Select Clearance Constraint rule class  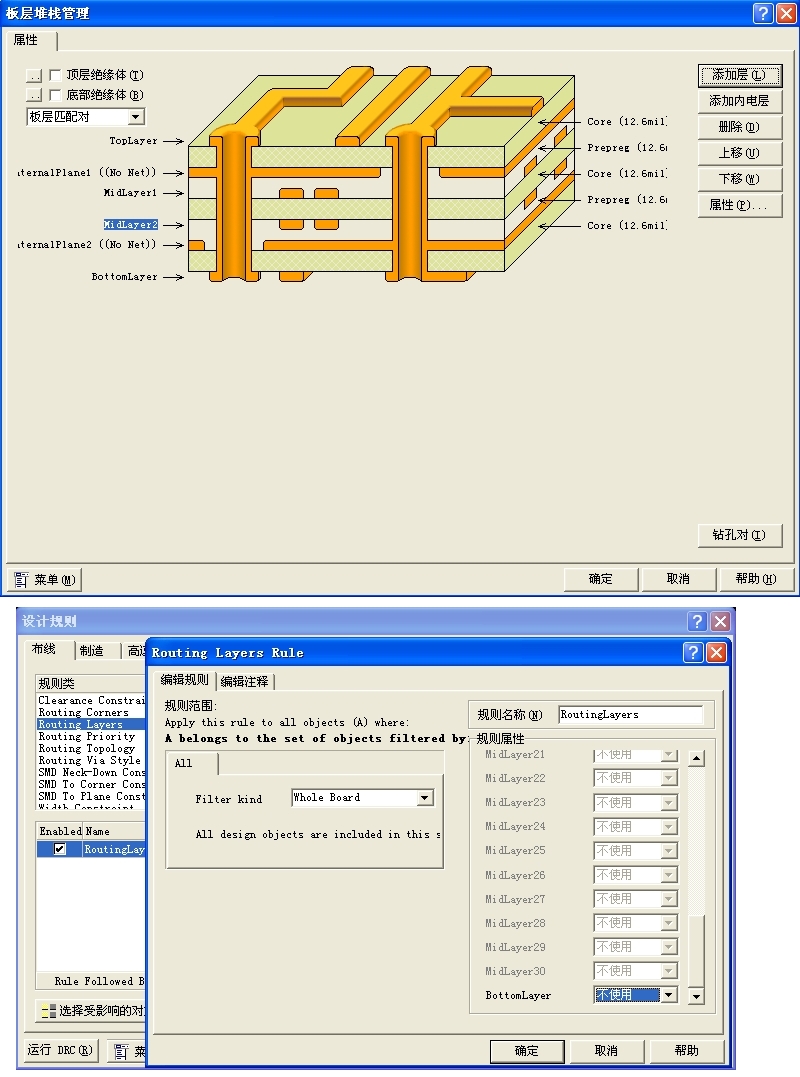pos(91,701)
